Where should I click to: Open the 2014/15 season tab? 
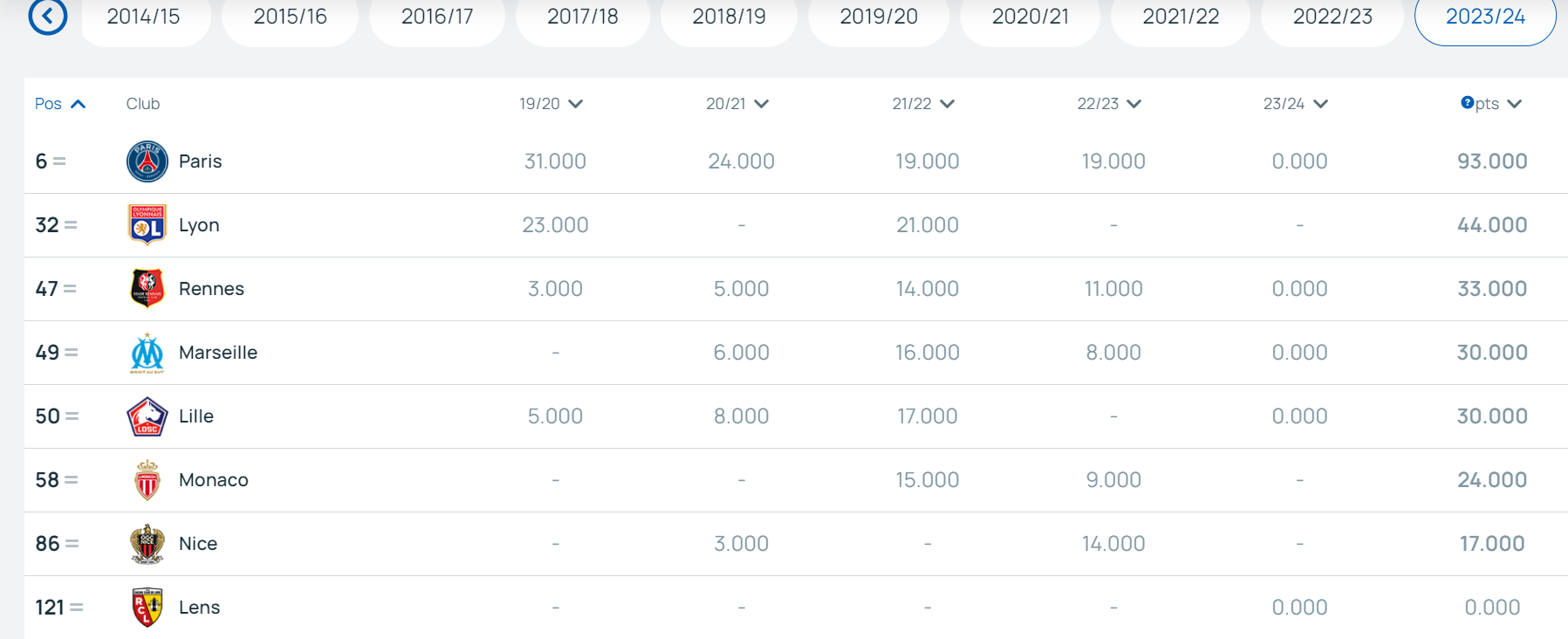[143, 17]
